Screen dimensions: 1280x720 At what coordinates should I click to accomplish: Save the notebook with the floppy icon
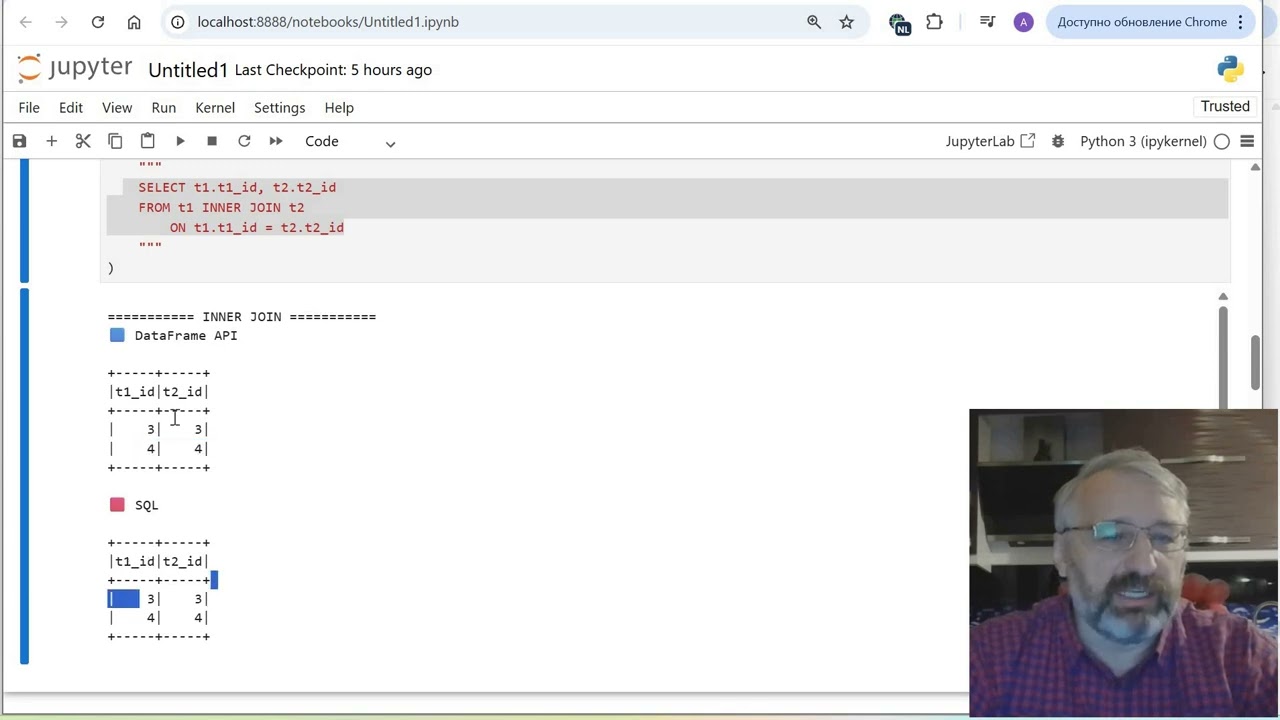click(19, 141)
